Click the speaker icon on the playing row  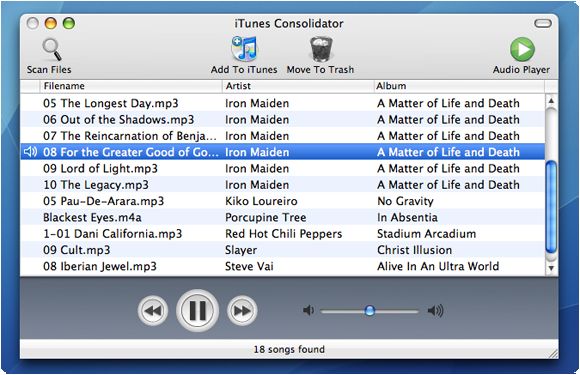(x=30, y=152)
